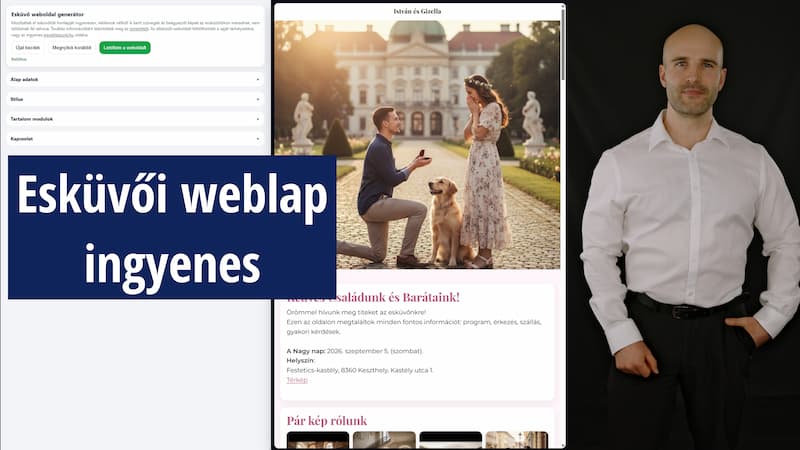This screenshot has width=800, height=450.
Task: Click the green "Letöltöm a weboldalt" button
Action: [x=125, y=47]
